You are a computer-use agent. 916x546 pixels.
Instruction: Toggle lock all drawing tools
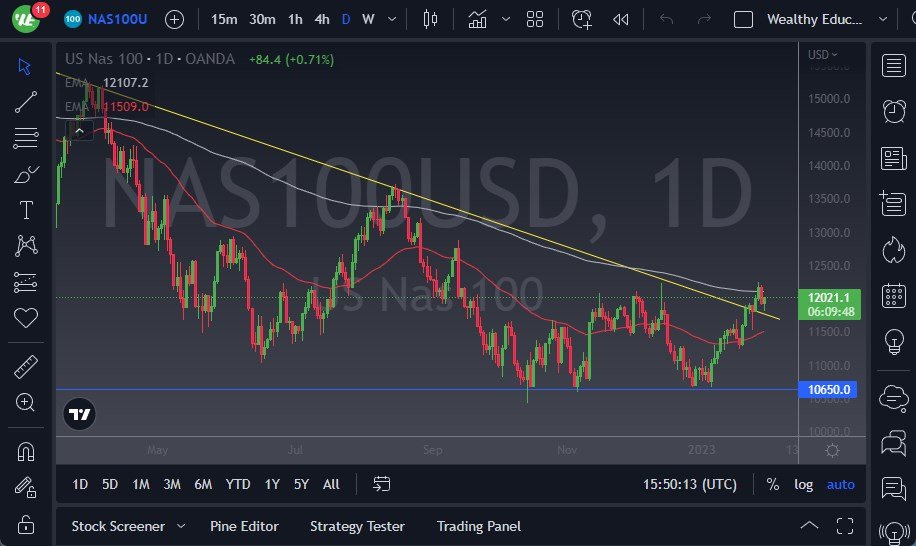click(x=26, y=524)
